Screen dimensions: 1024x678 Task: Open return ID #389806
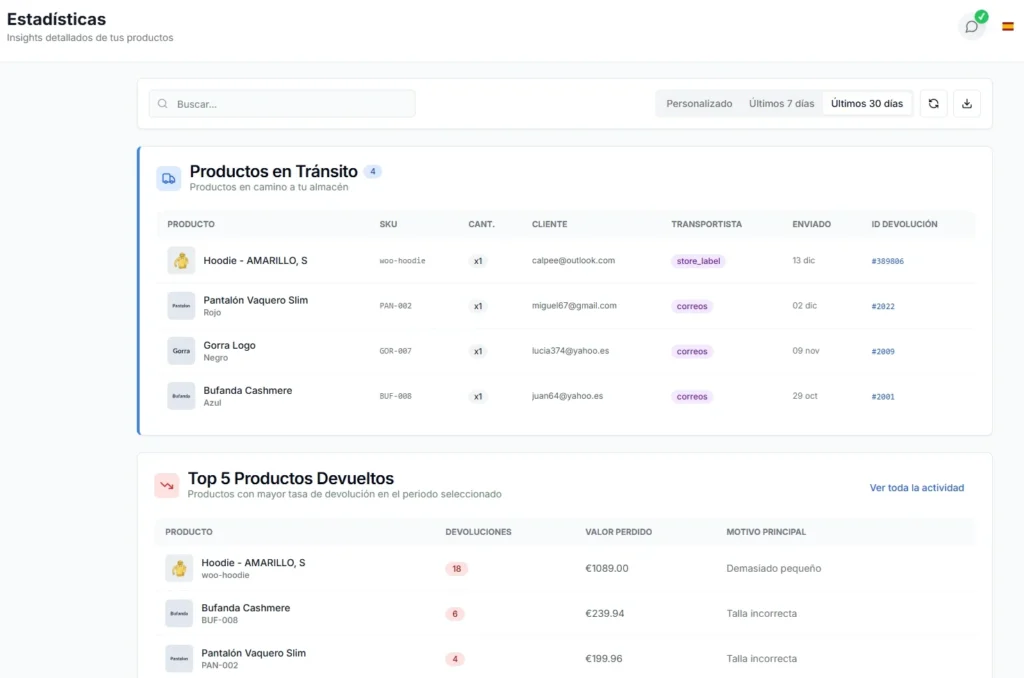[x=887, y=261]
